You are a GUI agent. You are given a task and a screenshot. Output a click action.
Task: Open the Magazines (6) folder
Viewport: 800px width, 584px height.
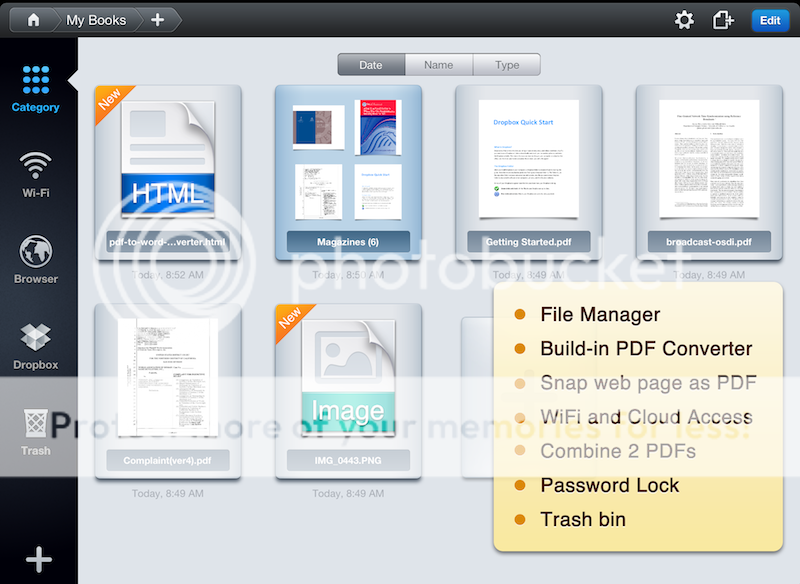pyautogui.click(x=348, y=171)
